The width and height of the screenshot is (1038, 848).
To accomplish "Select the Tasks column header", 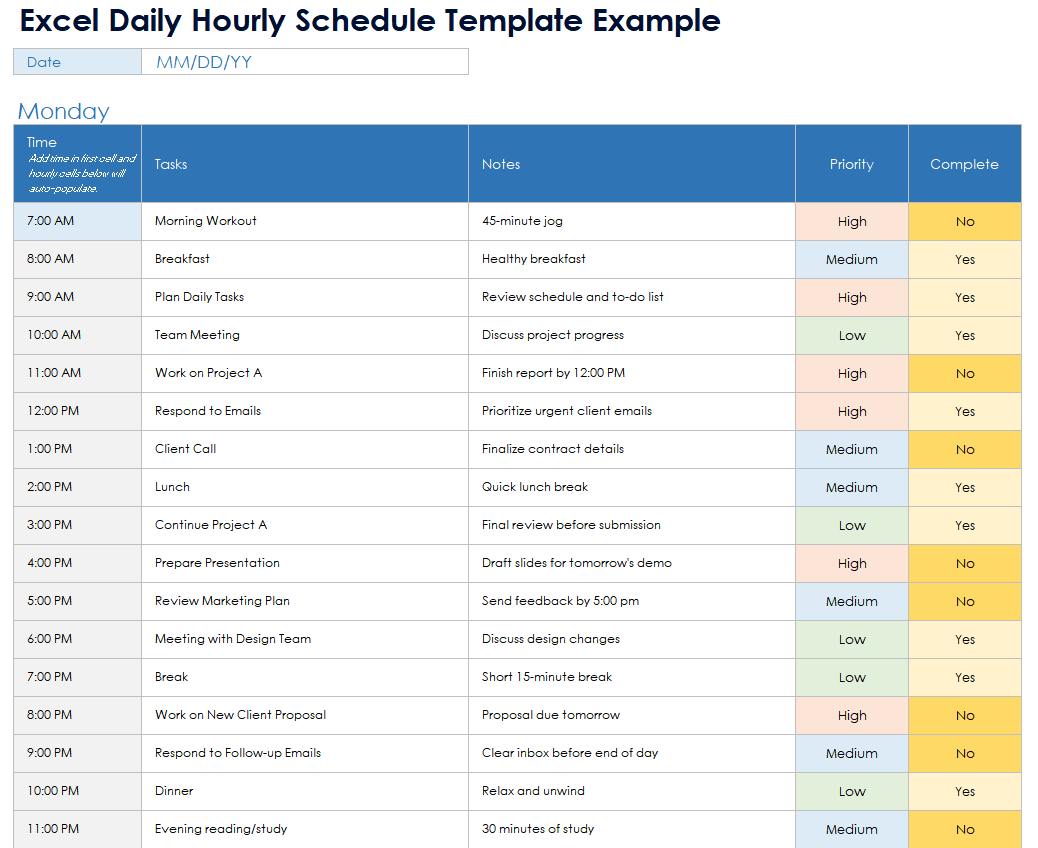I will pos(171,164).
